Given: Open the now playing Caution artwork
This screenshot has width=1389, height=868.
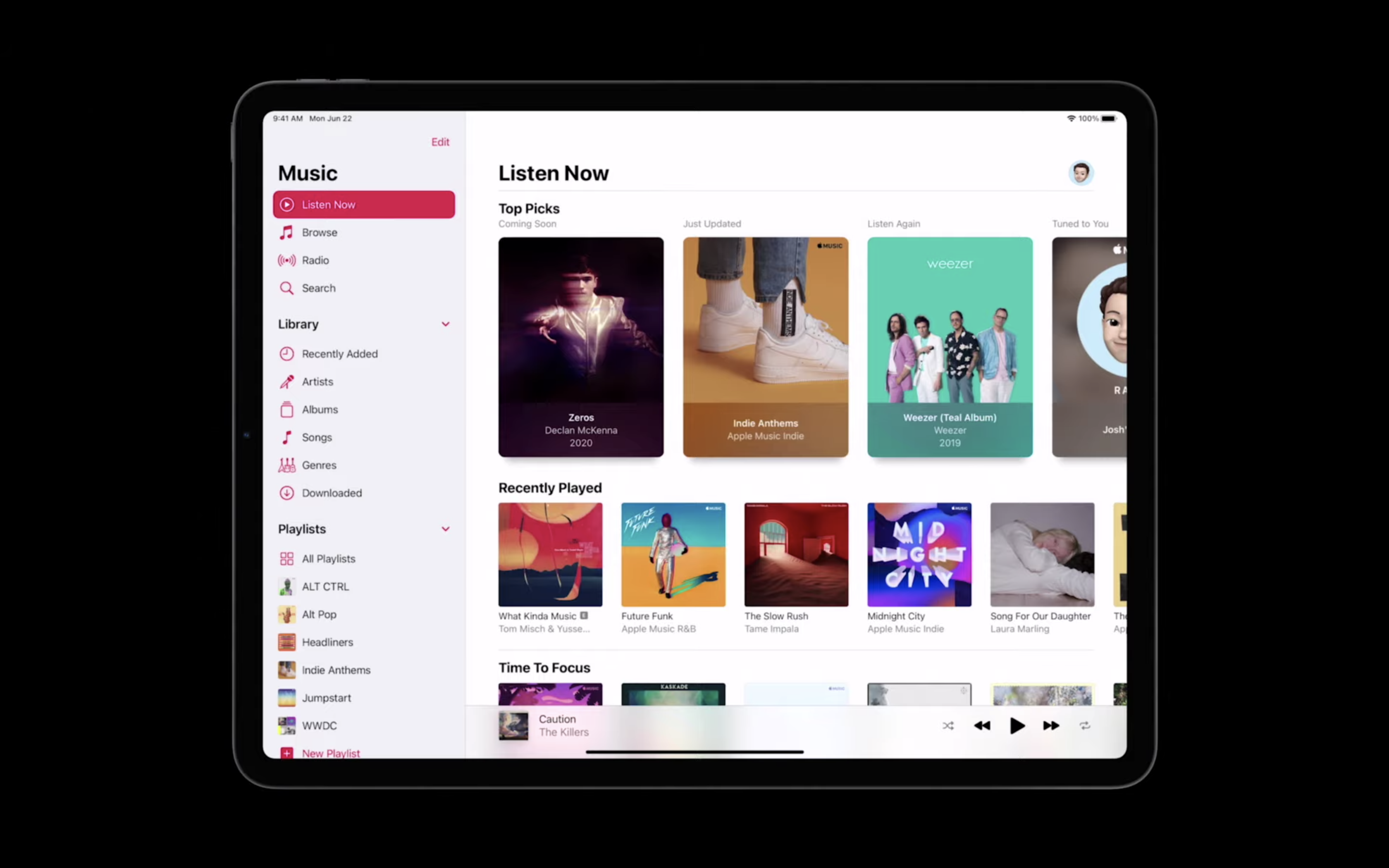Looking at the screenshot, I should click(513, 726).
